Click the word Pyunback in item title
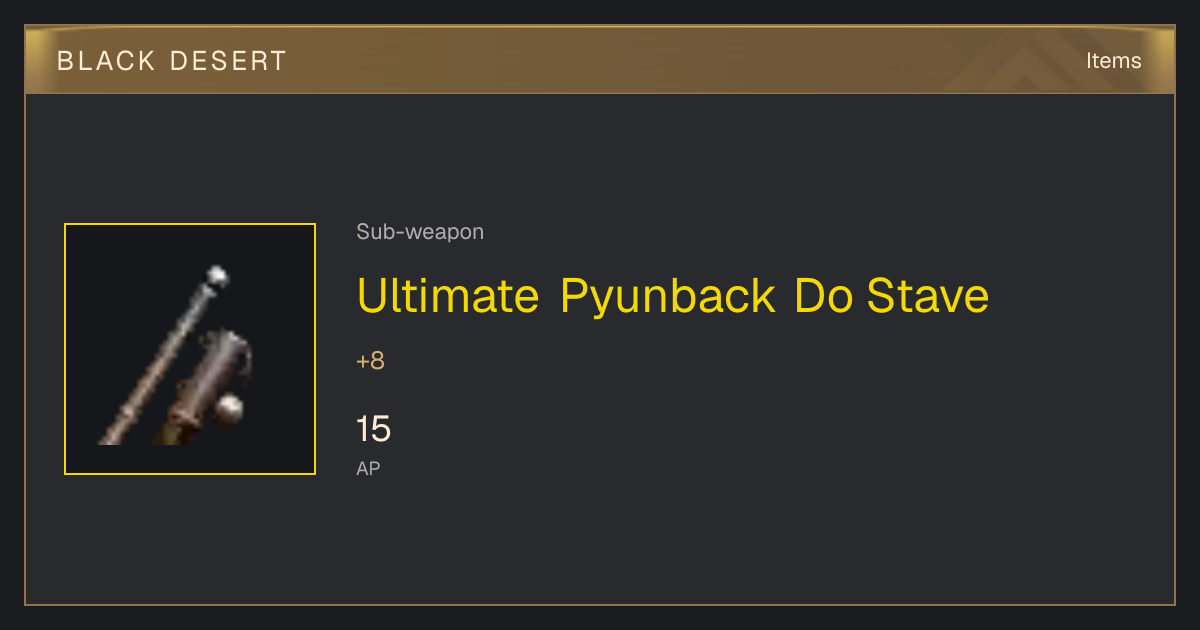Image resolution: width=1200 pixels, height=630 pixels. 667,296
